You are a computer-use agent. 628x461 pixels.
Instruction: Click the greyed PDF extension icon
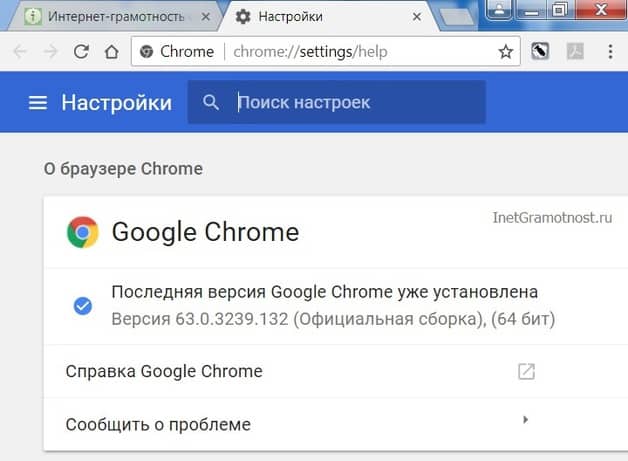point(575,51)
